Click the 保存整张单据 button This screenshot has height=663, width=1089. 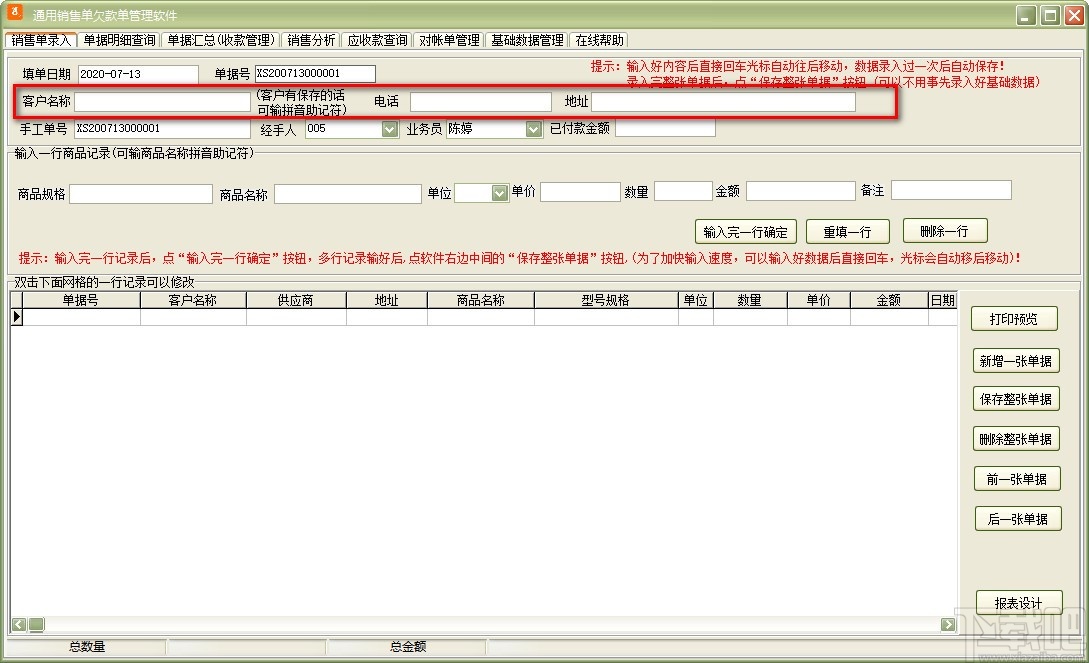click(1016, 398)
